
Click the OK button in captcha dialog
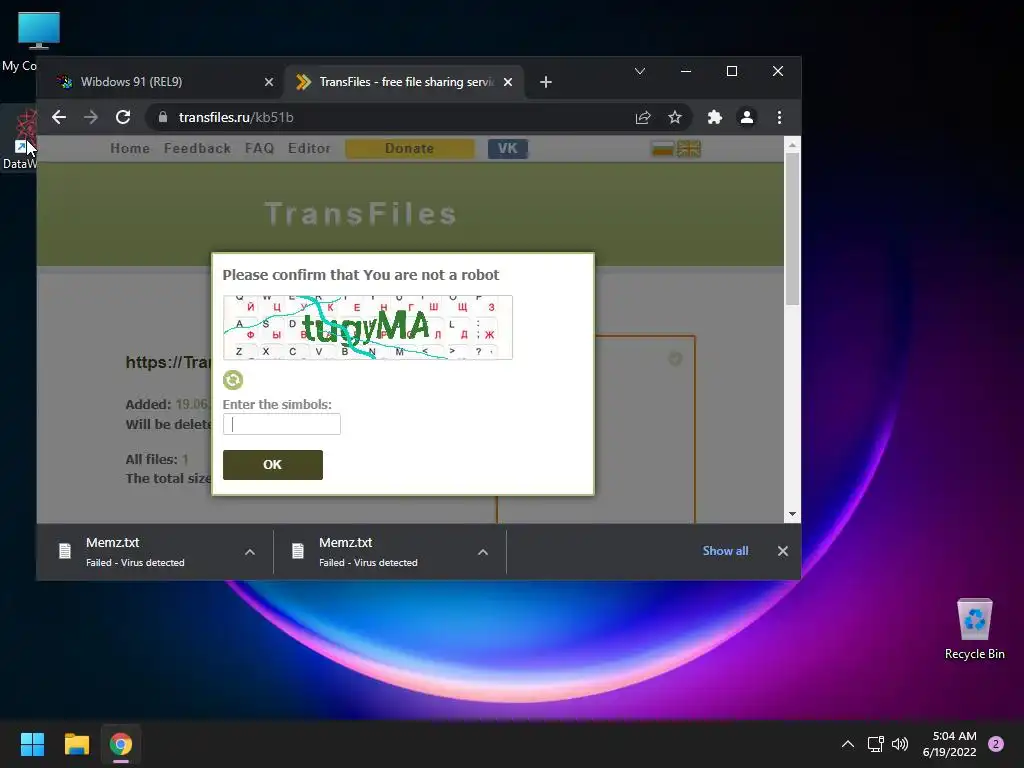click(x=272, y=464)
